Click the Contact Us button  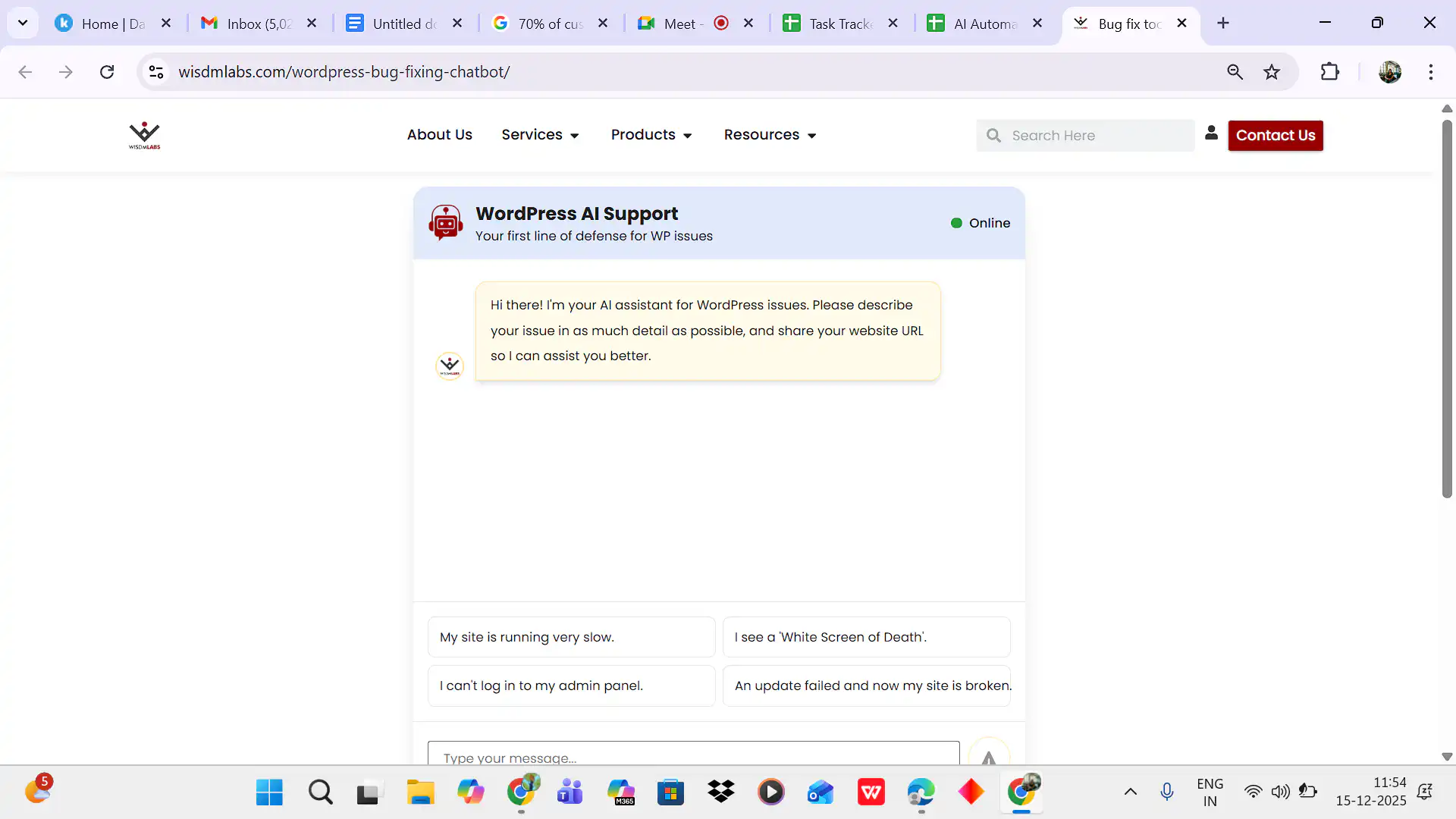point(1276,136)
